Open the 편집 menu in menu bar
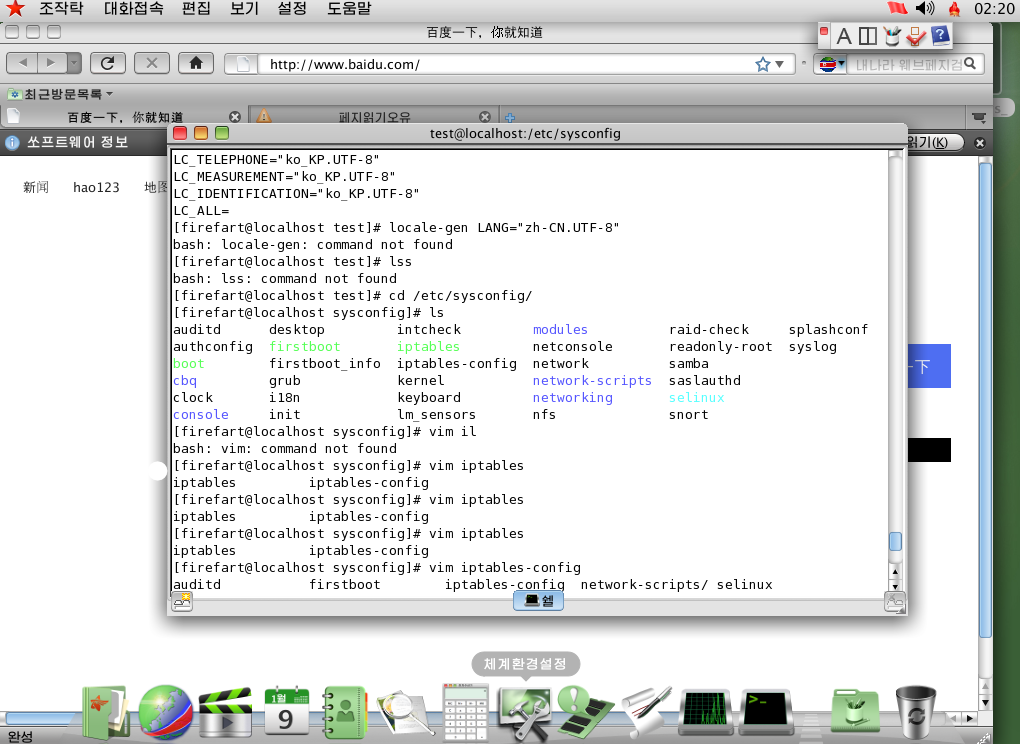The image size is (1020, 744). 196,9
